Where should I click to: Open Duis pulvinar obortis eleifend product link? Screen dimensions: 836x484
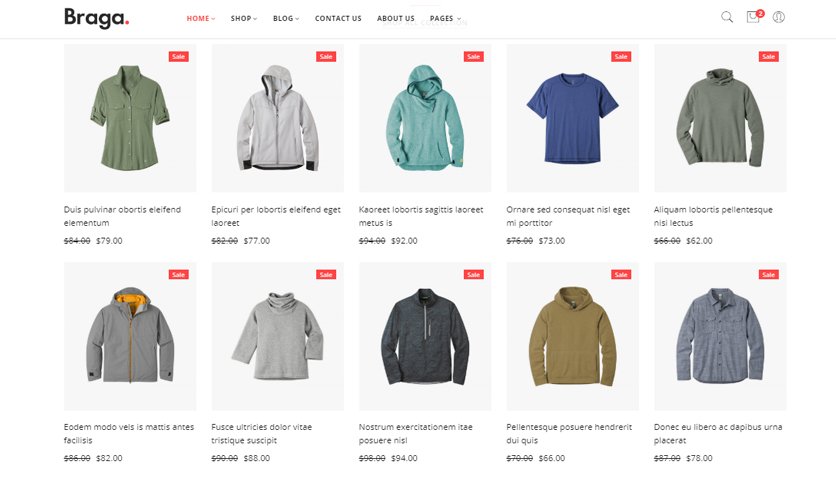(x=122, y=216)
